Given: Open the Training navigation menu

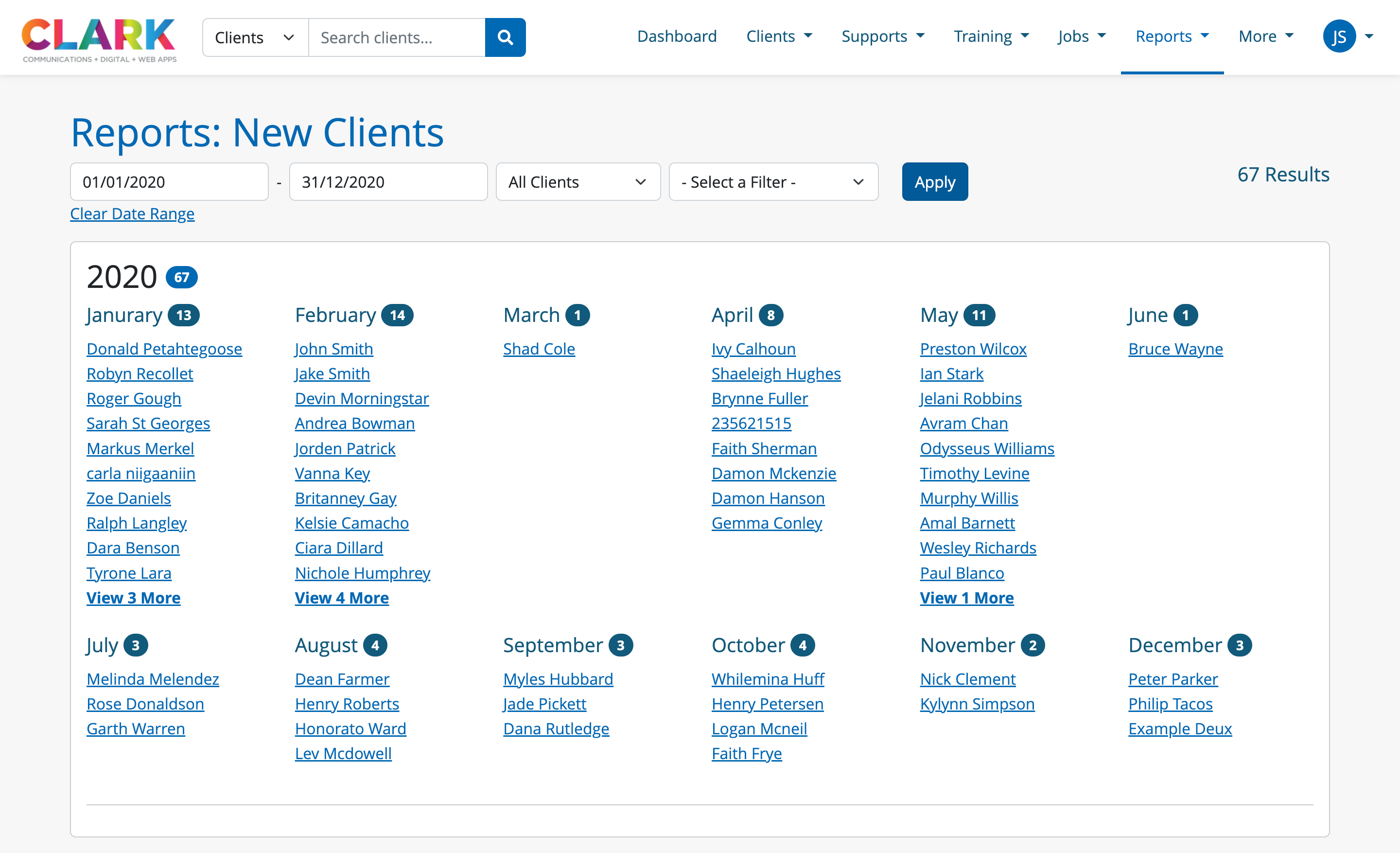Looking at the screenshot, I should coord(990,36).
